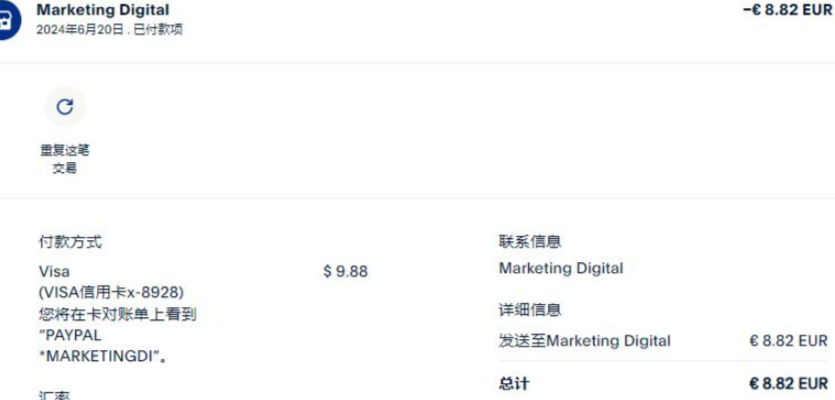
Task: Expand the 汇率 exchange rate section
Action: (x=54, y=396)
